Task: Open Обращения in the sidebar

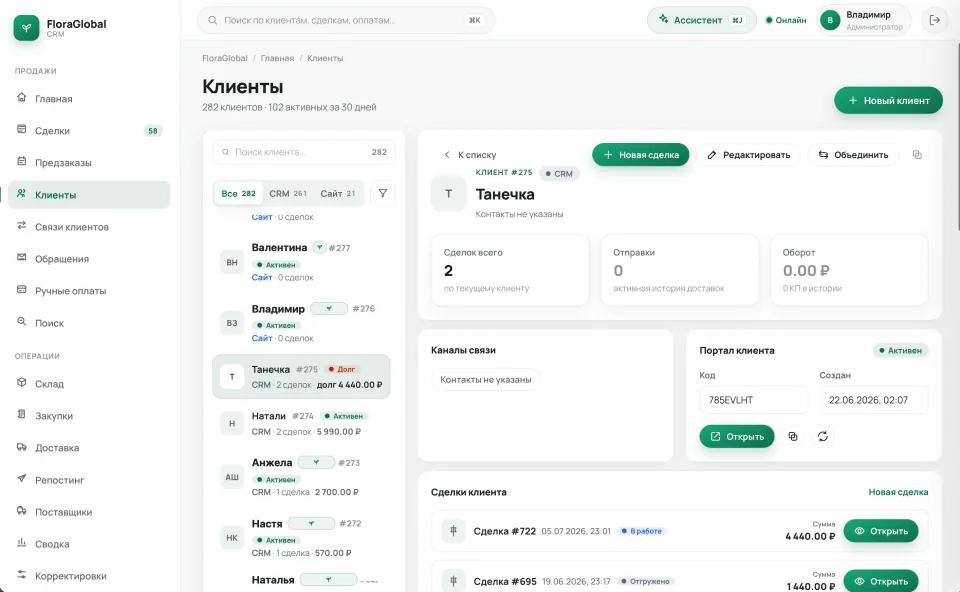Action: [x=89, y=259]
